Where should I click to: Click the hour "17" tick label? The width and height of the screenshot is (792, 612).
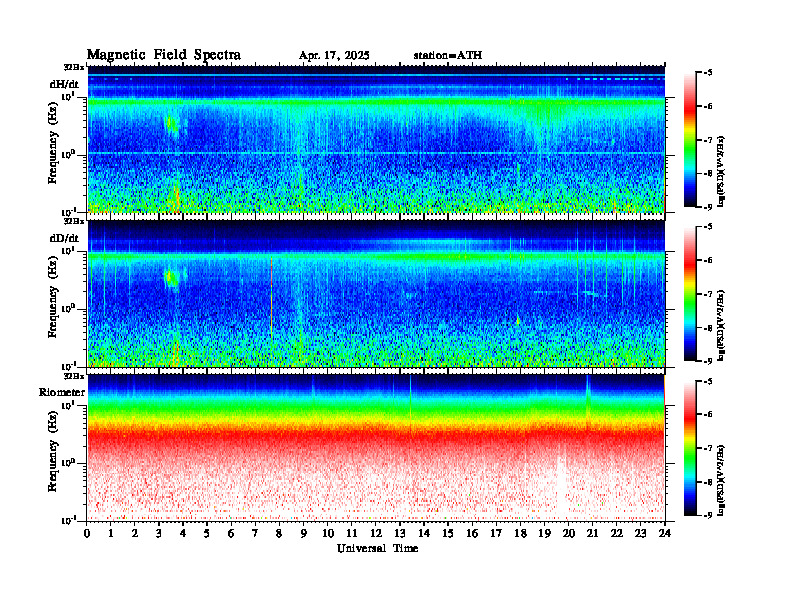click(x=496, y=533)
